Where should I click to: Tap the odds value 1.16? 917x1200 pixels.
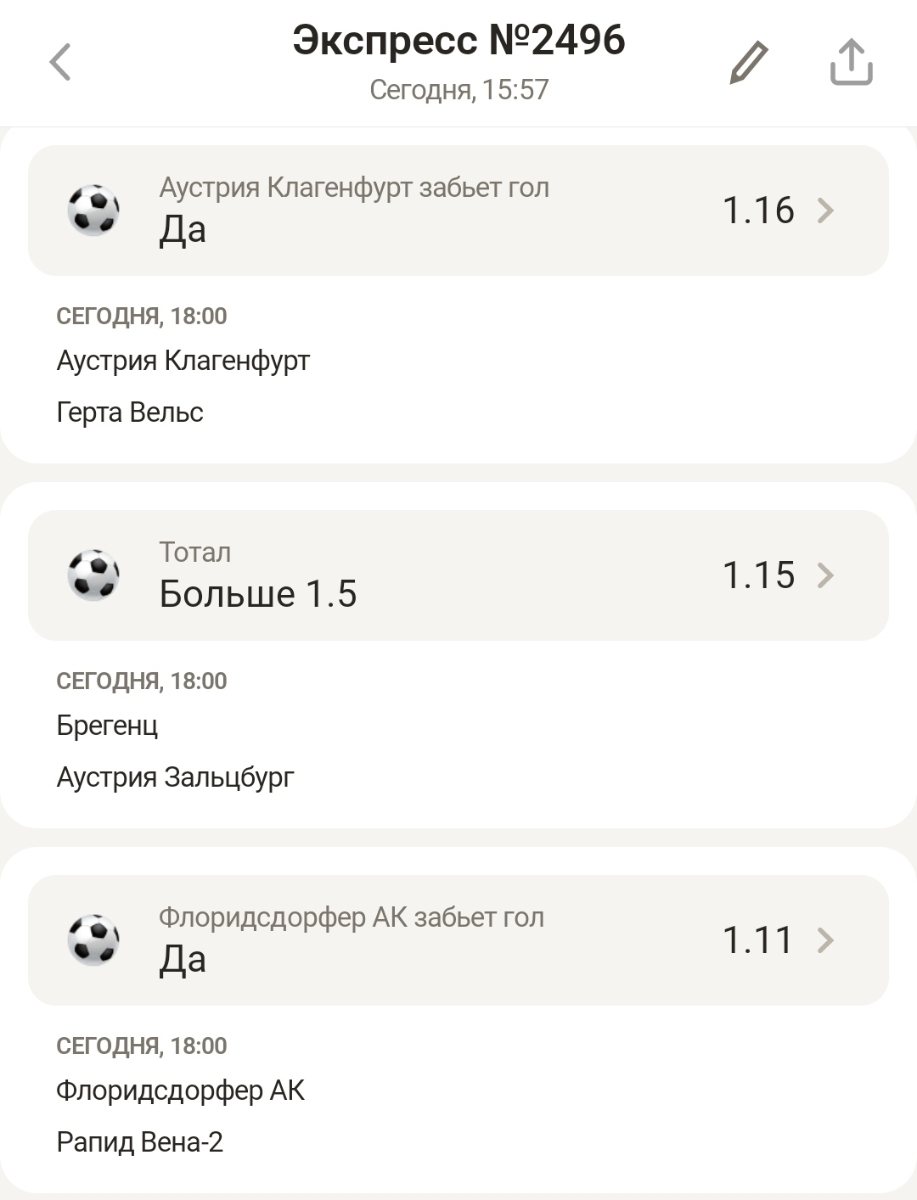[x=758, y=210]
